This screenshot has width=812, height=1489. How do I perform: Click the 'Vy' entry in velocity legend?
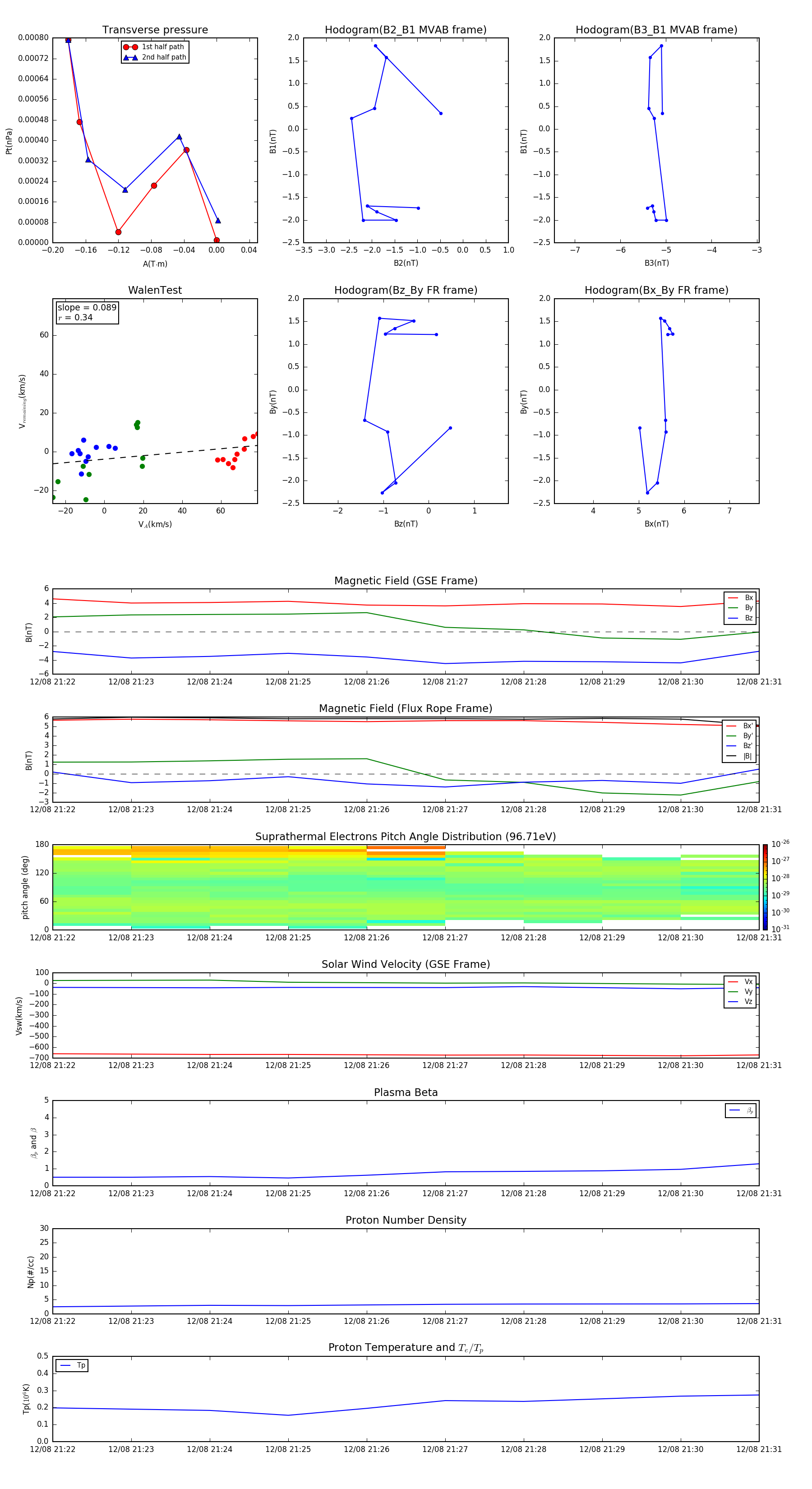740,991
